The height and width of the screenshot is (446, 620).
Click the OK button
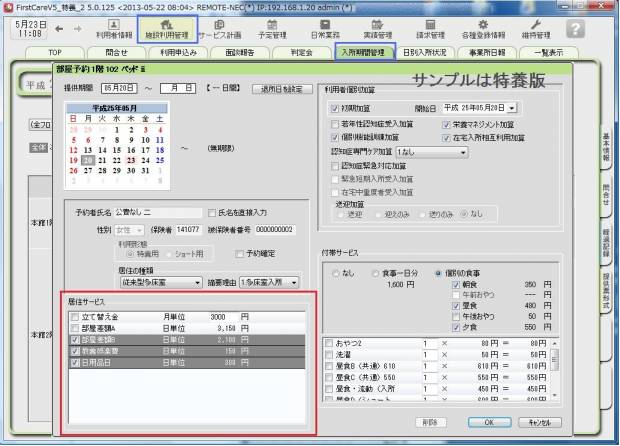(x=488, y=423)
